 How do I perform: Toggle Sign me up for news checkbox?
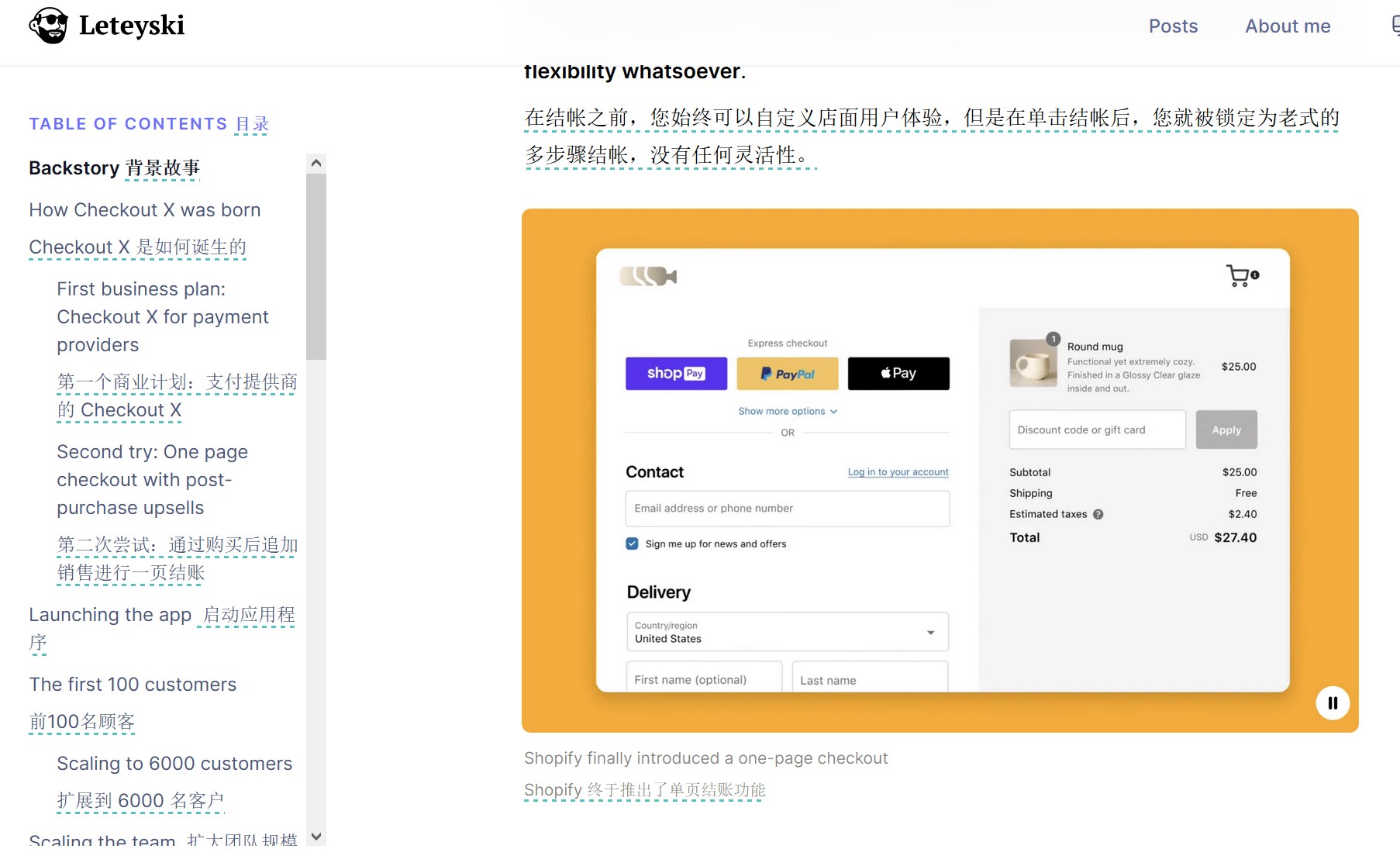tap(632, 544)
